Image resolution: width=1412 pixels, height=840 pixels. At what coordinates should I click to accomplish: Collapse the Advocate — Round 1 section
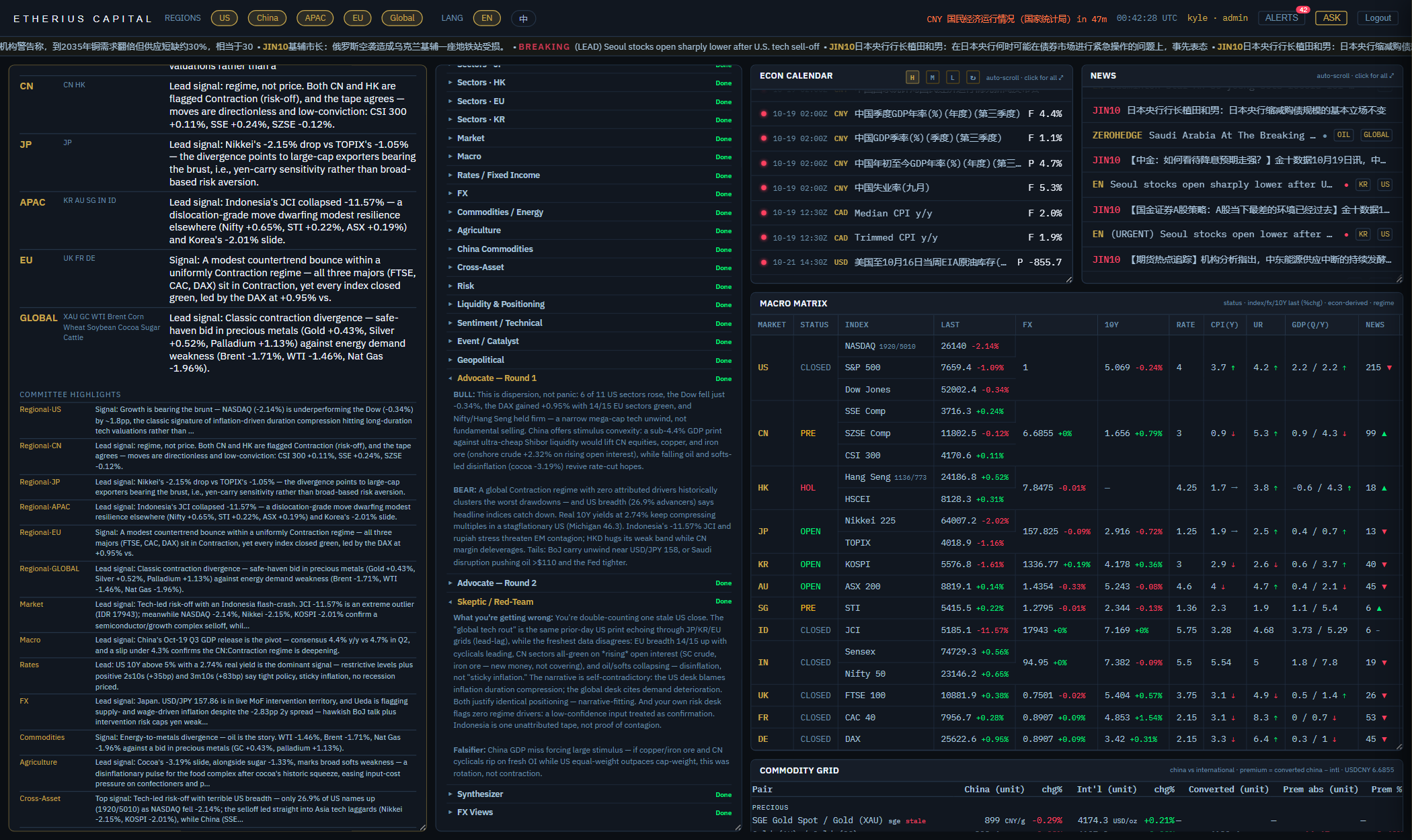coord(590,378)
